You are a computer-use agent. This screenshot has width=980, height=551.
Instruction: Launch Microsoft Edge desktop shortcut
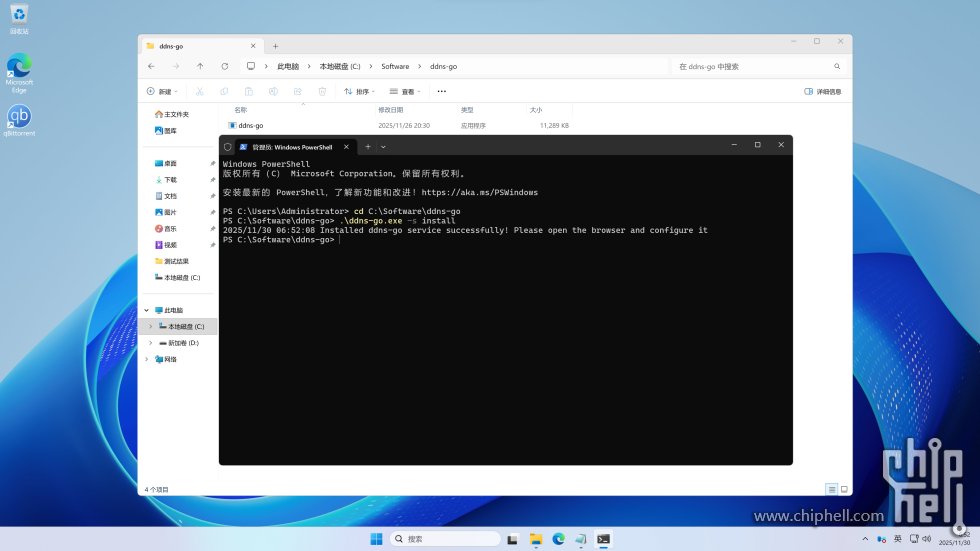tap(19, 69)
